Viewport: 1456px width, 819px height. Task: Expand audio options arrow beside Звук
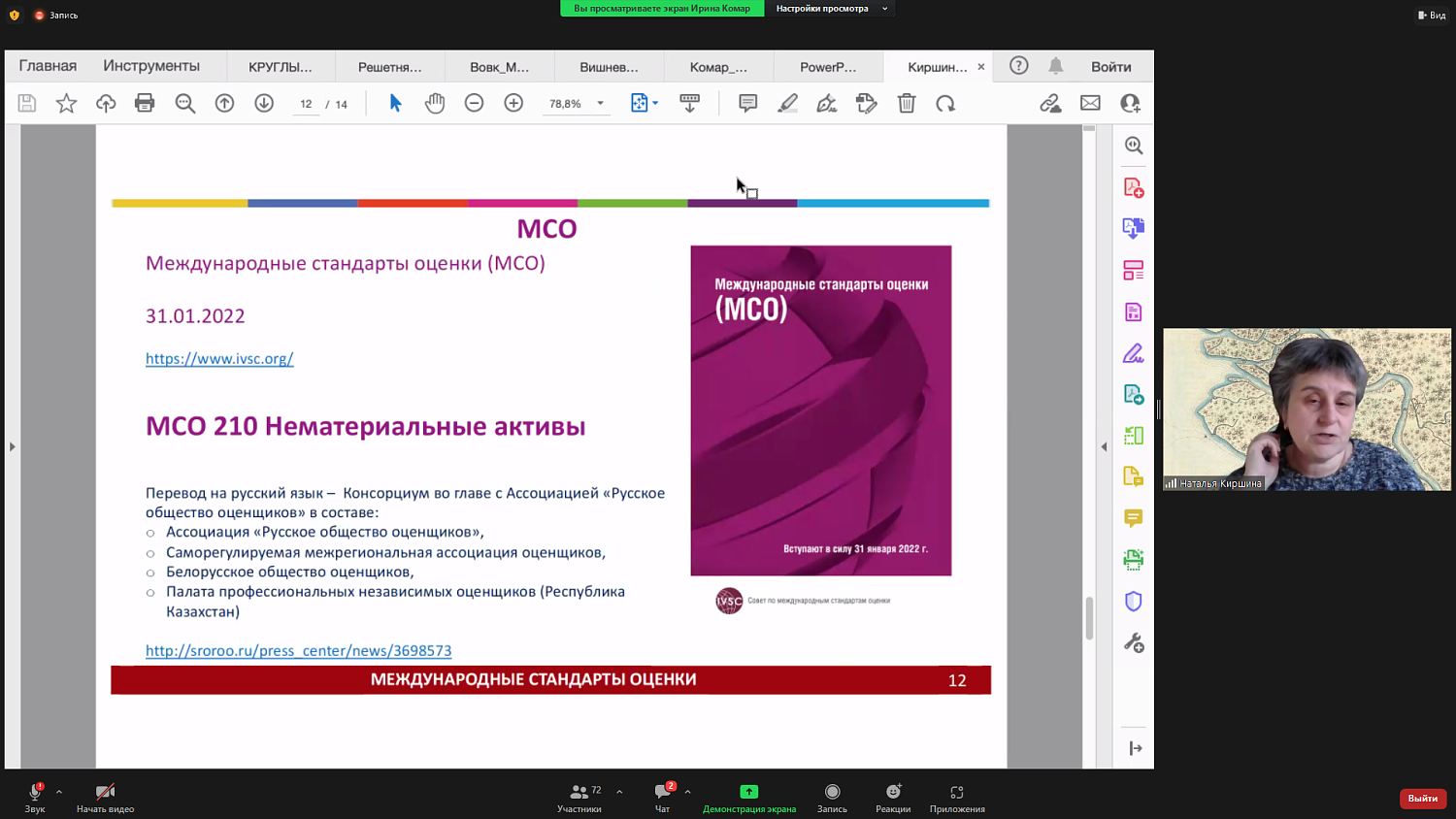point(59,792)
